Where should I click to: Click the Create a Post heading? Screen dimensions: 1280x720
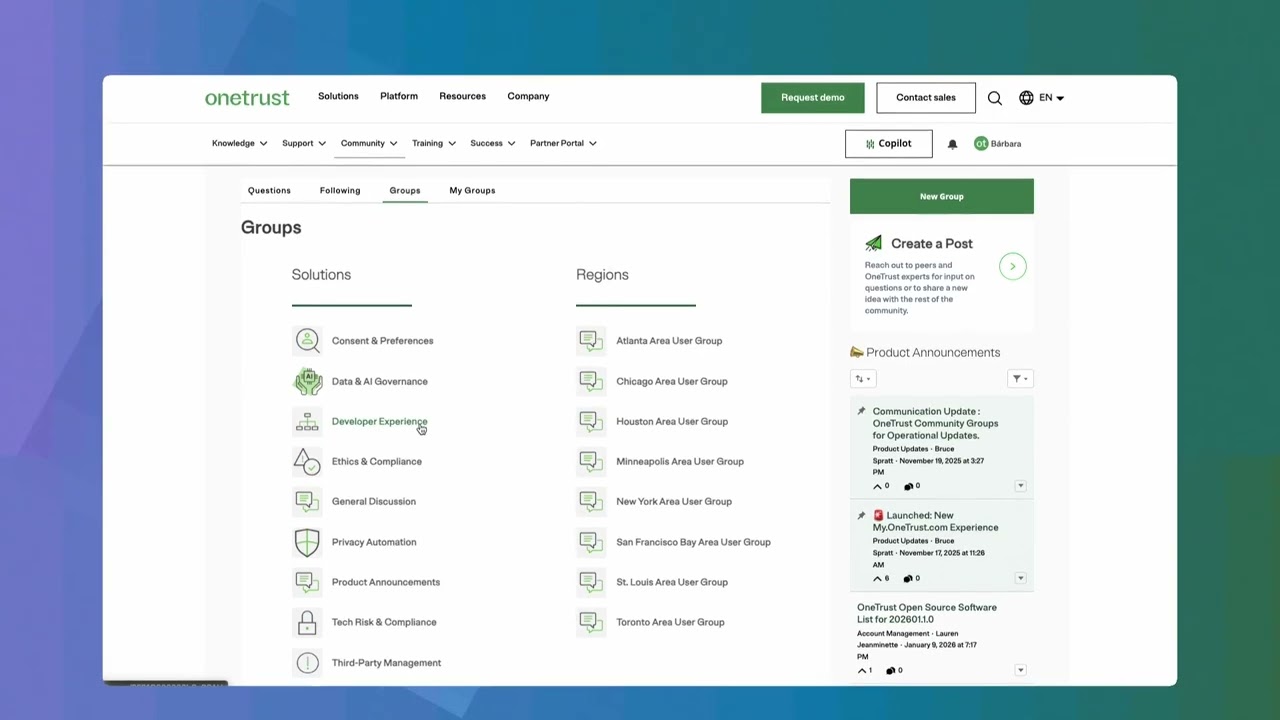pos(932,244)
